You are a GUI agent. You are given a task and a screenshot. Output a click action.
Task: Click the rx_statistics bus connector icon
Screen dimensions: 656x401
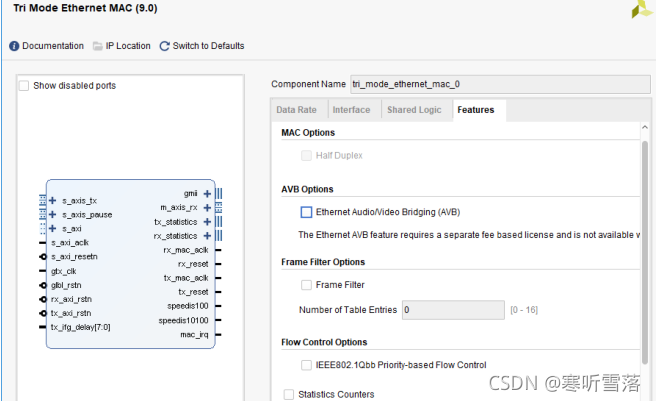coord(218,236)
